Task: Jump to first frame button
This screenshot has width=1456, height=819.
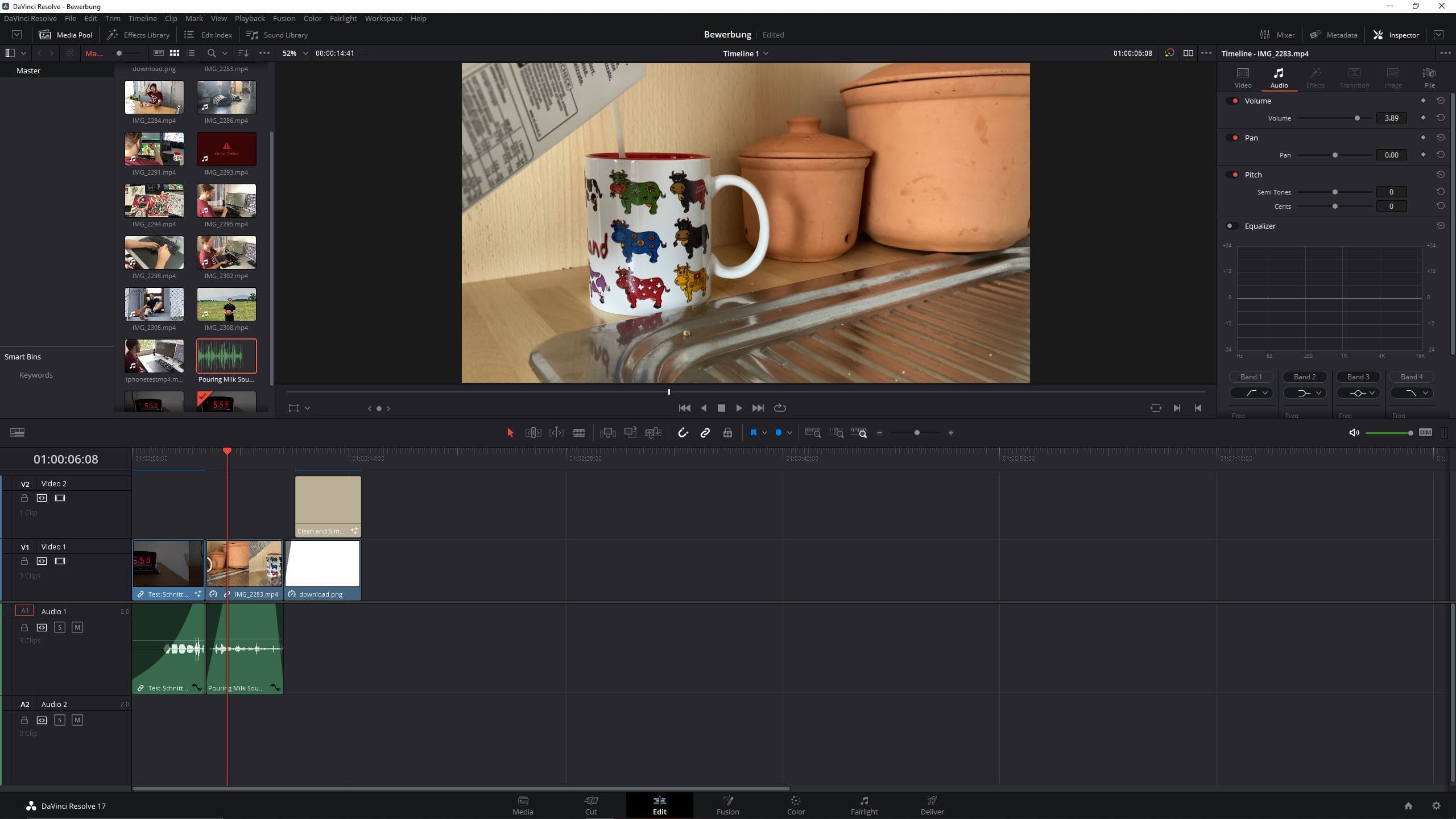Action: (x=685, y=408)
